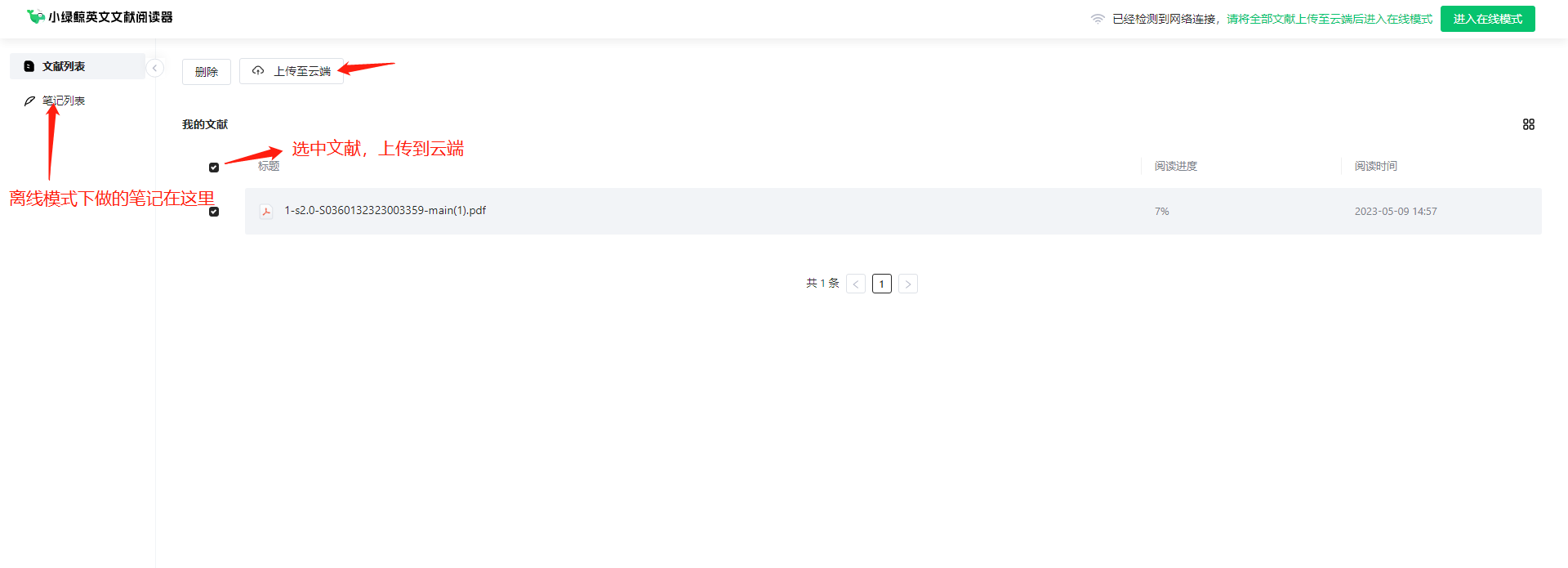Screen dimensions: 1568x568
Task: Click the PDF file icon in the list
Action: [266, 212]
